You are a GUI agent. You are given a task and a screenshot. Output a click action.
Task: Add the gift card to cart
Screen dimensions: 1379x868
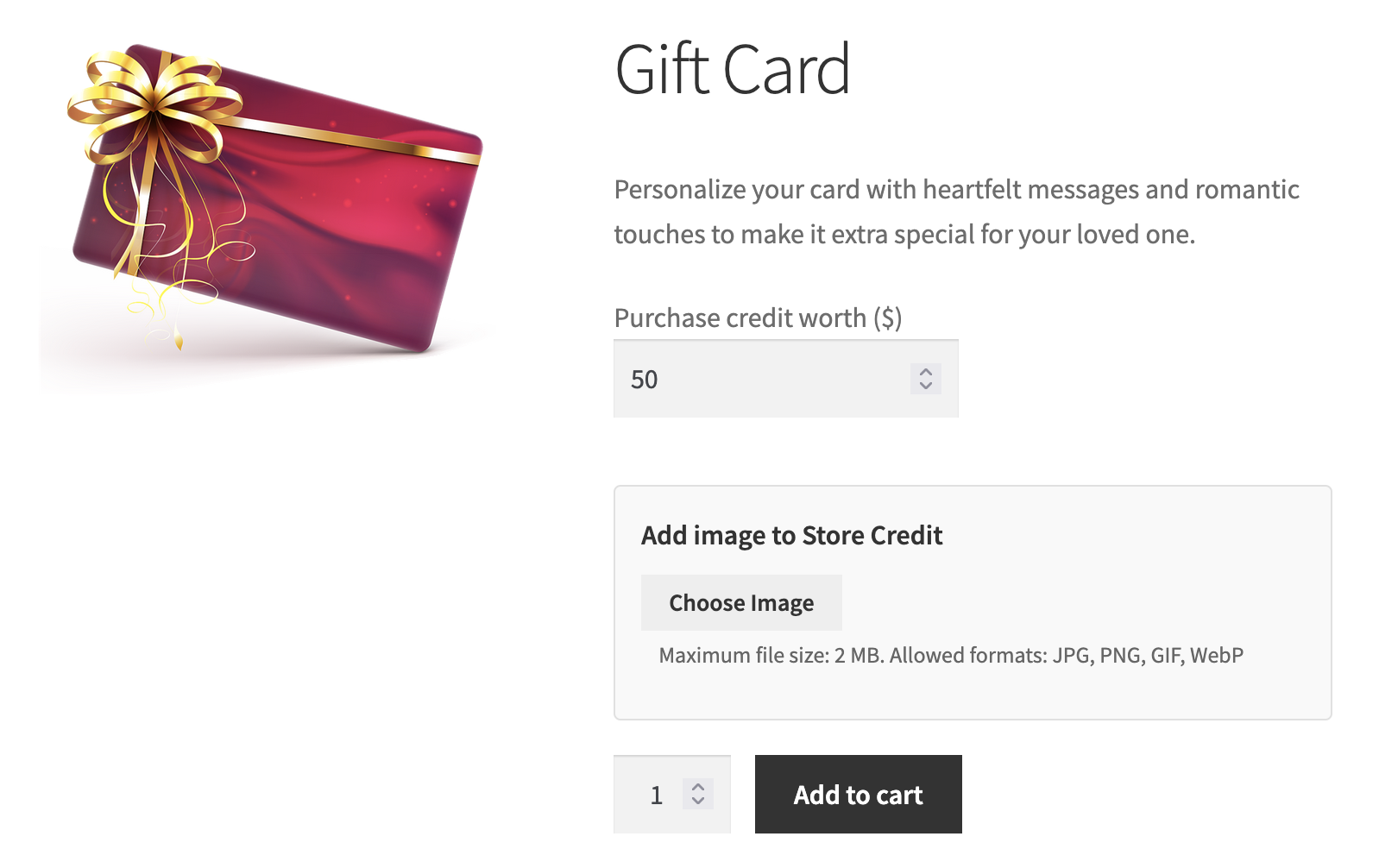click(x=858, y=795)
